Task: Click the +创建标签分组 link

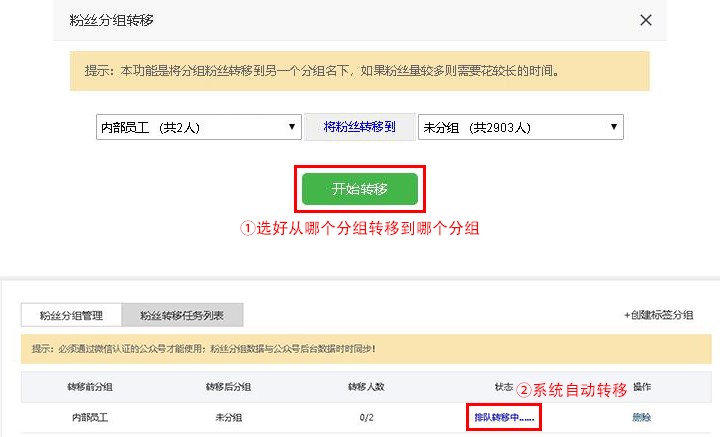Action: pos(658,315)
